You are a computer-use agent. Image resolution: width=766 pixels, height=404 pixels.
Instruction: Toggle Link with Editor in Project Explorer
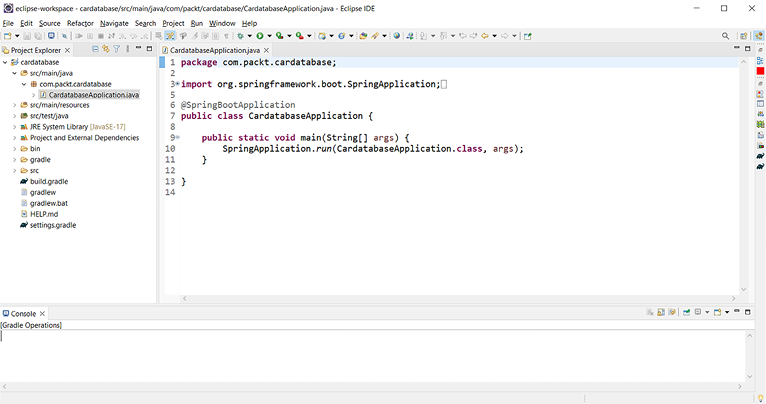[105, 49]
